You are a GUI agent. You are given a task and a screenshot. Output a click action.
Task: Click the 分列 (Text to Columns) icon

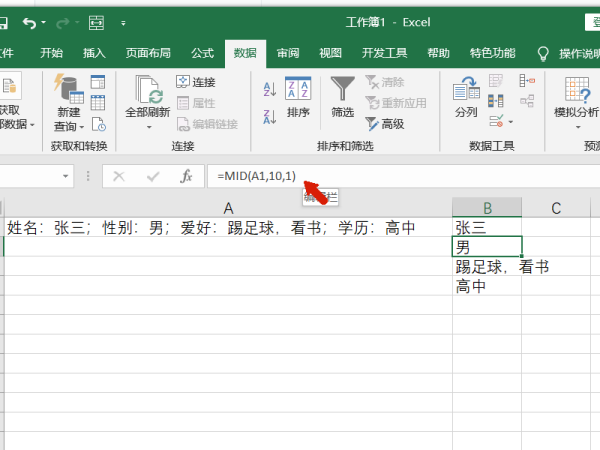(466, 98)
